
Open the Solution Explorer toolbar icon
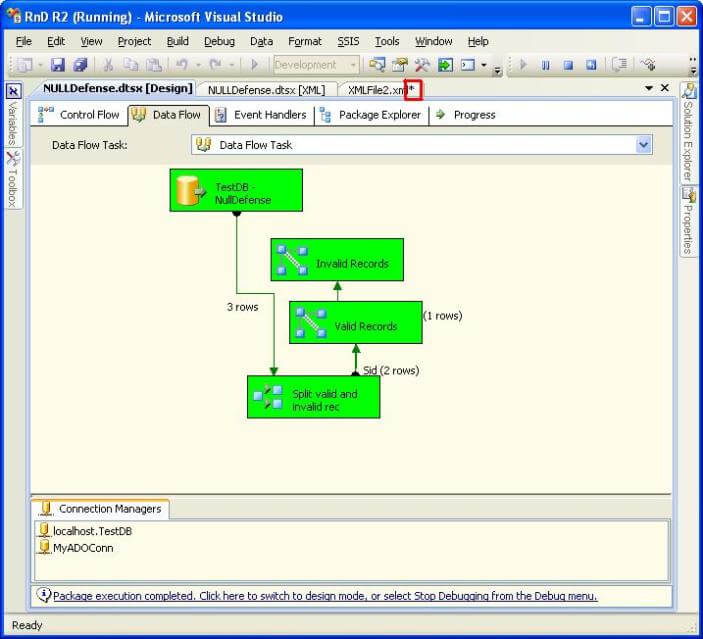point(377,65)
